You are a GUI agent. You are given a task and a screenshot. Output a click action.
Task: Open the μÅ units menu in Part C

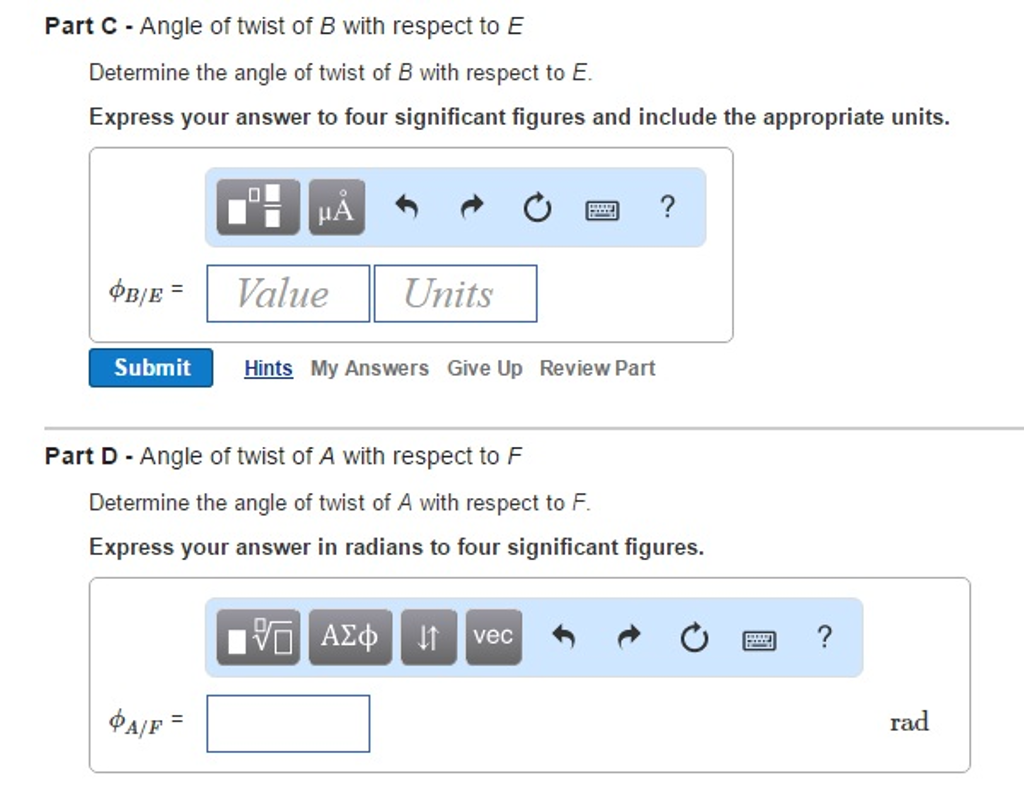(x=335, y=207)
